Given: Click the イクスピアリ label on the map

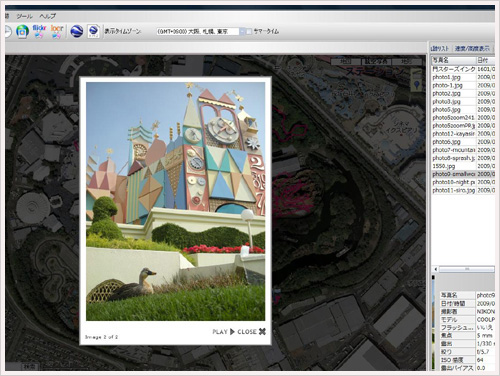Looking at the screenshot, I should click(402, 130).
